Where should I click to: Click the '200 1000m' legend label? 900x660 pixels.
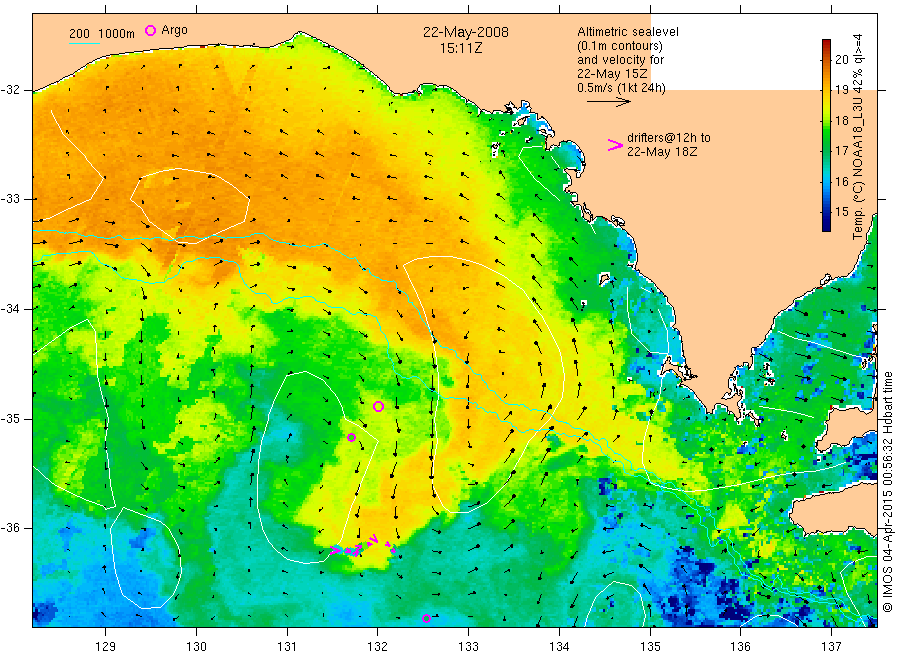(x=102, y=34)
